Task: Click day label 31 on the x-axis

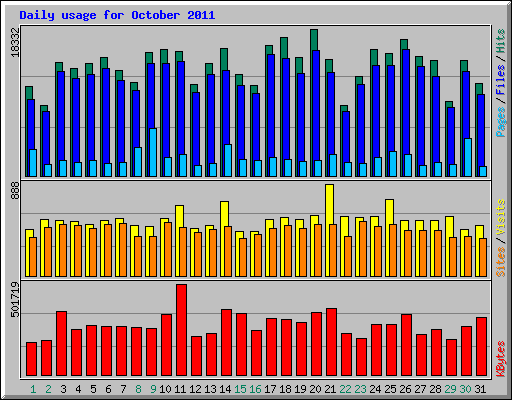Action: (x=480, y=389)
